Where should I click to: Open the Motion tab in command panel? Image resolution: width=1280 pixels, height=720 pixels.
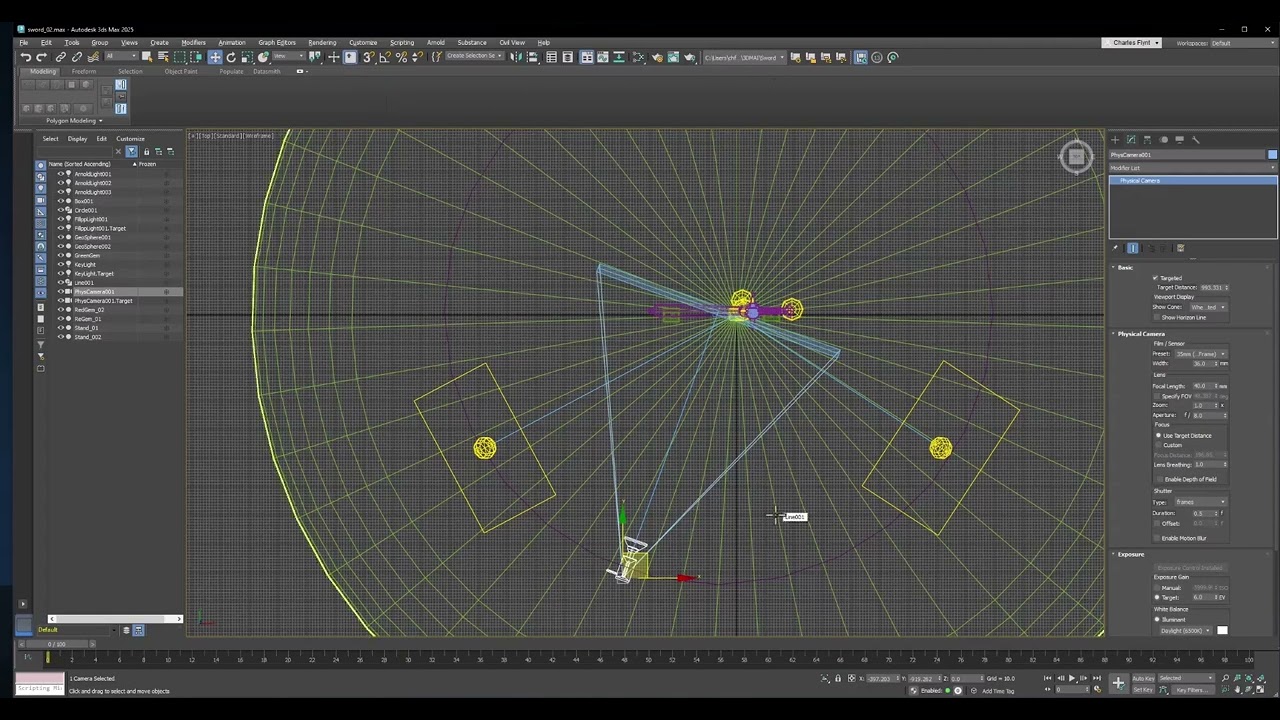tap(1163, 139)
